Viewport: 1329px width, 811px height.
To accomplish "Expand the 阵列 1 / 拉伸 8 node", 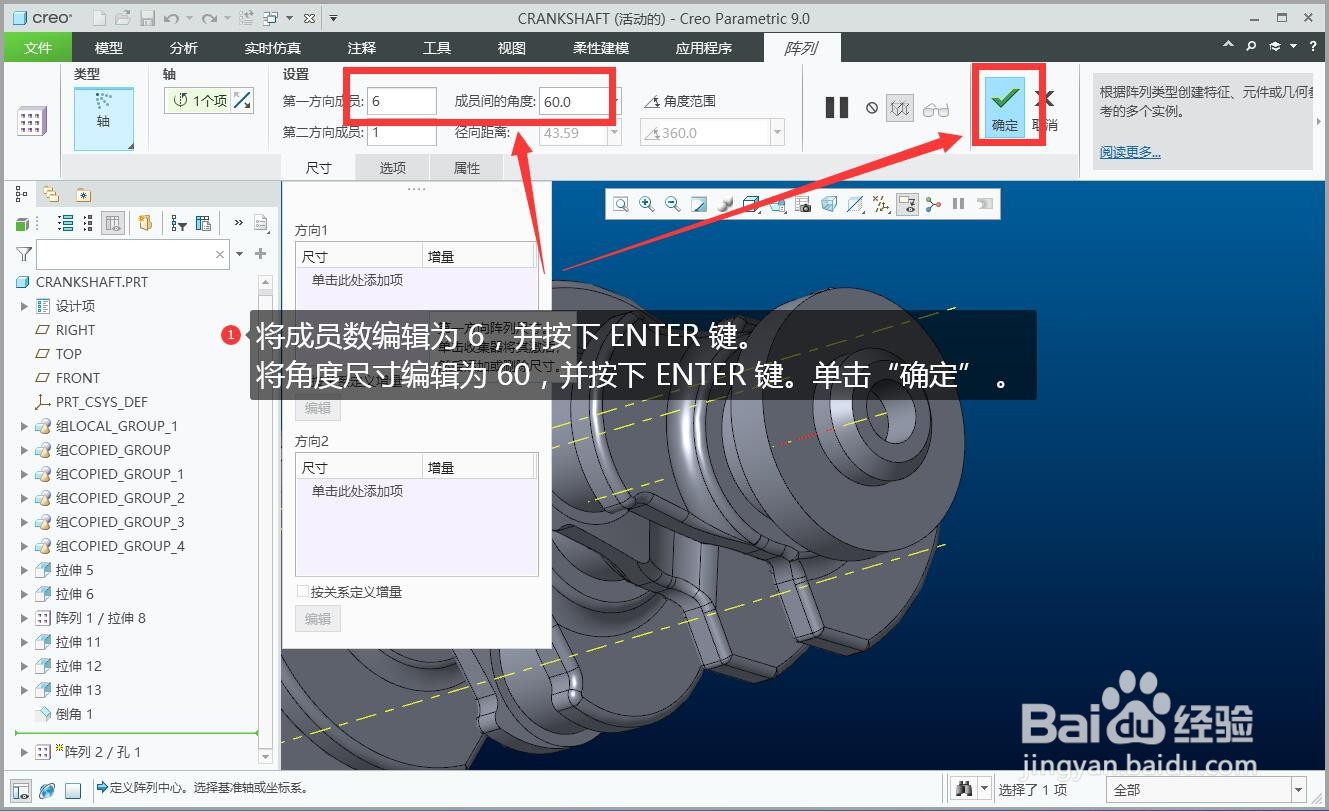I will click(x=25, y=618).
